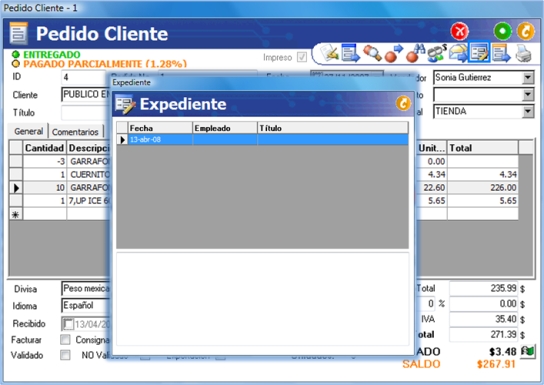Click the red X cancel button
The image size is (544, 385).
[x=460, y=32]
